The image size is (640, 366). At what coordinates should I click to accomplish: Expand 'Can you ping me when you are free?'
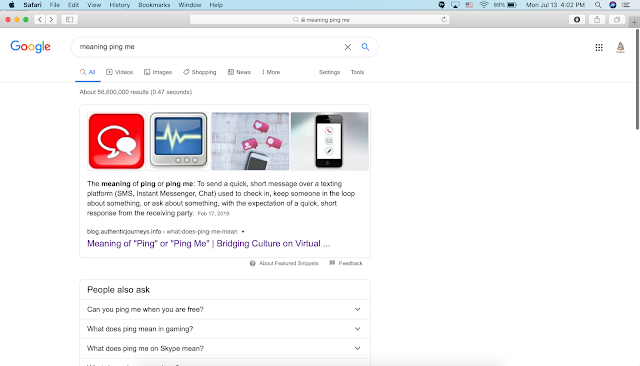click(225, 309)
